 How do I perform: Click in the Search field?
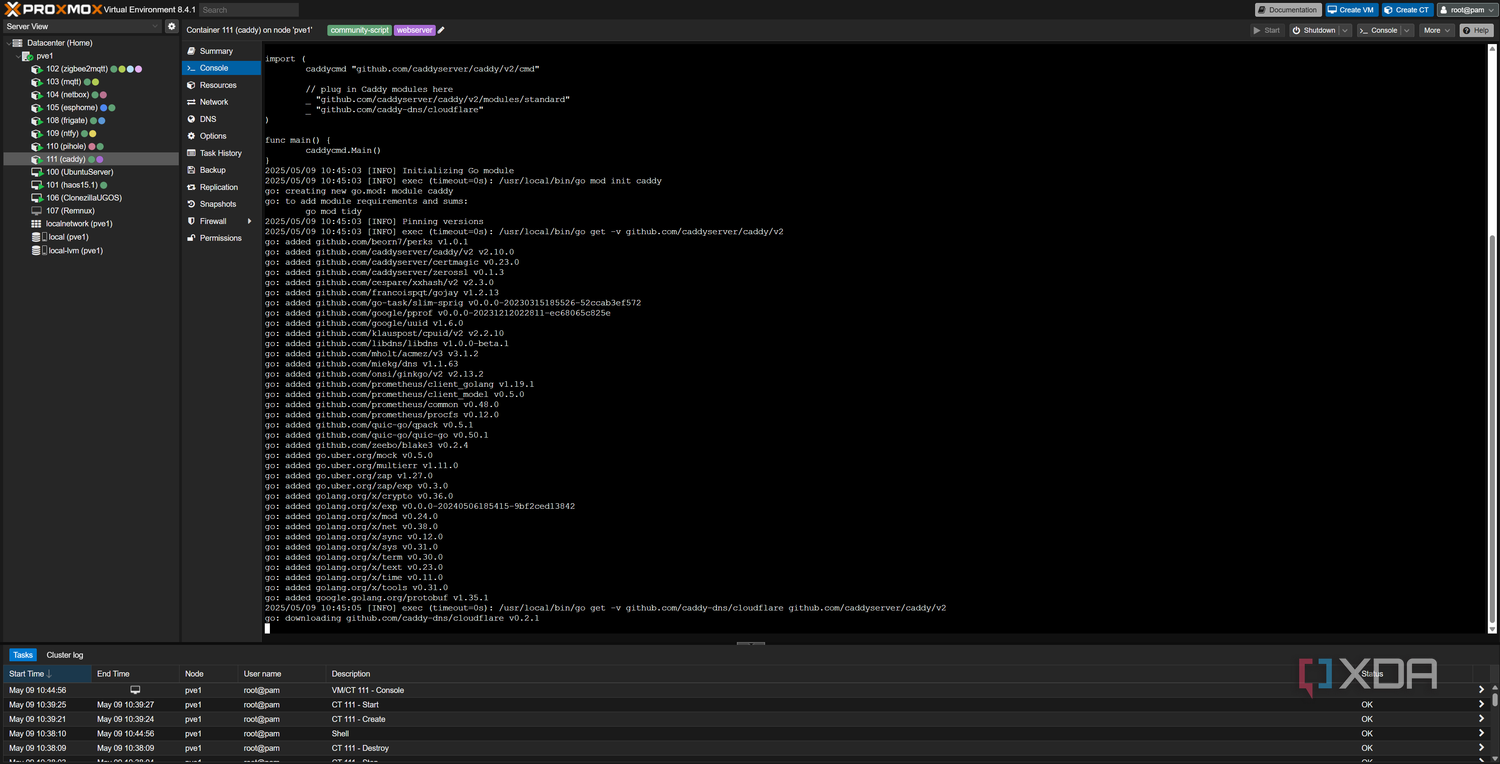coord(249,10)
